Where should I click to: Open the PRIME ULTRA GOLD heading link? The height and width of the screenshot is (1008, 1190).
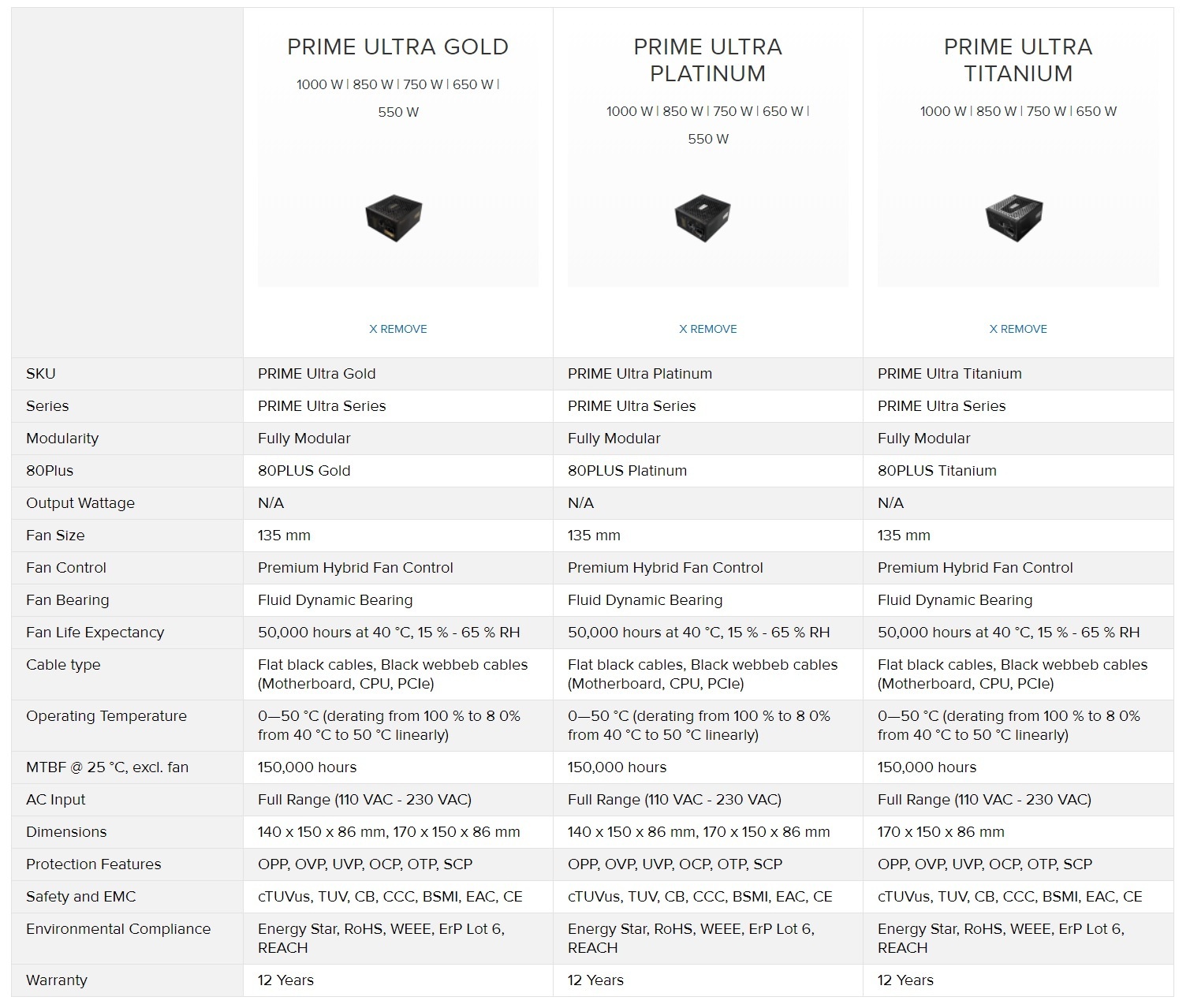tap(397, 47)
